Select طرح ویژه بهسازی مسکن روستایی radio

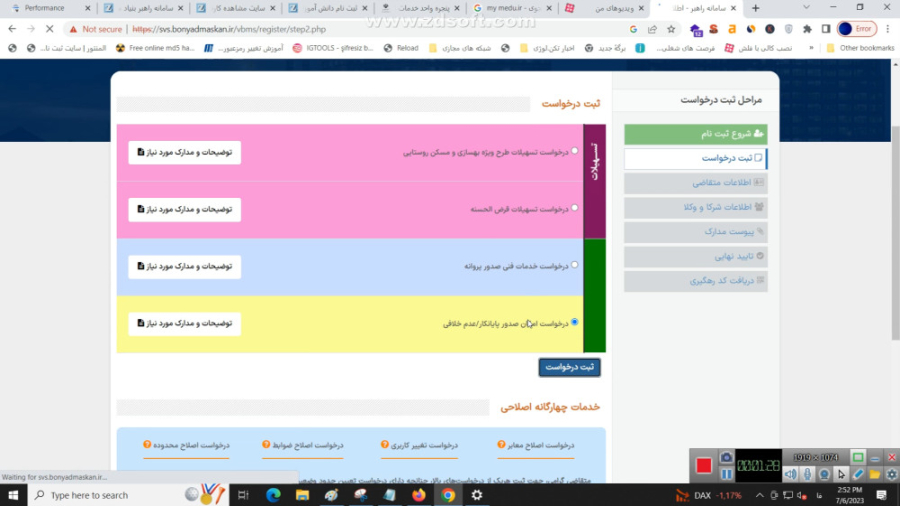pyautogui.click(x=574, y=151)
